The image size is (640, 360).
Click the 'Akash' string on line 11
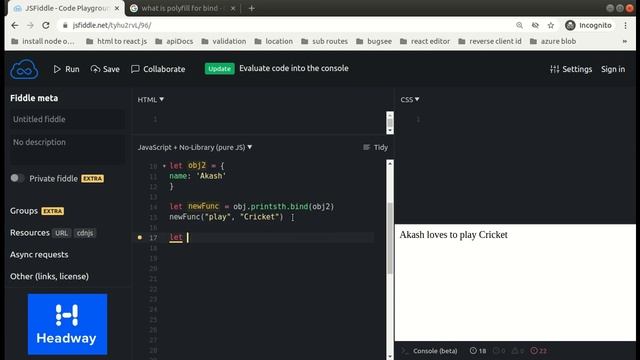[211, 176]
